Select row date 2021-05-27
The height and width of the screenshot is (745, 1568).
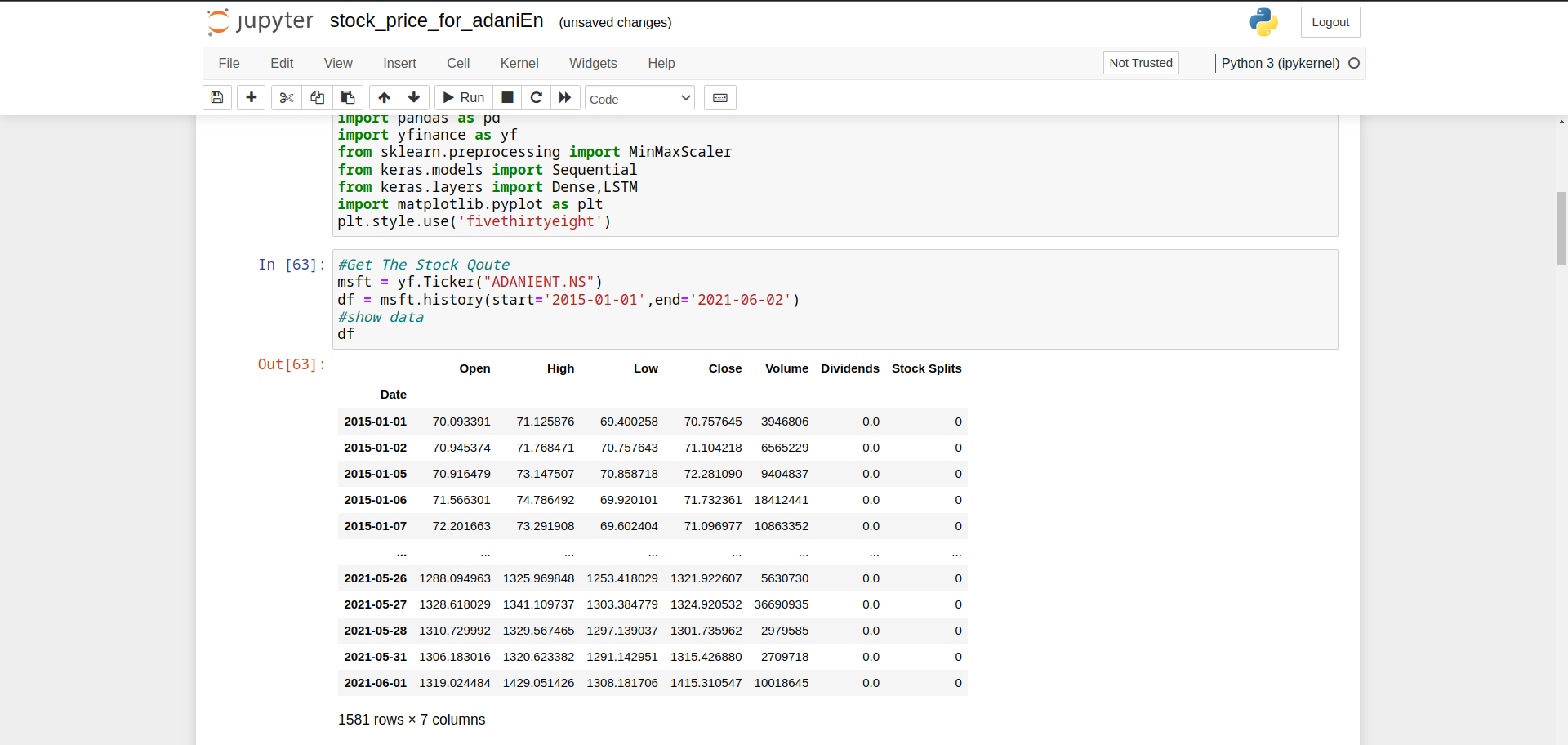(x=376, y=604)
